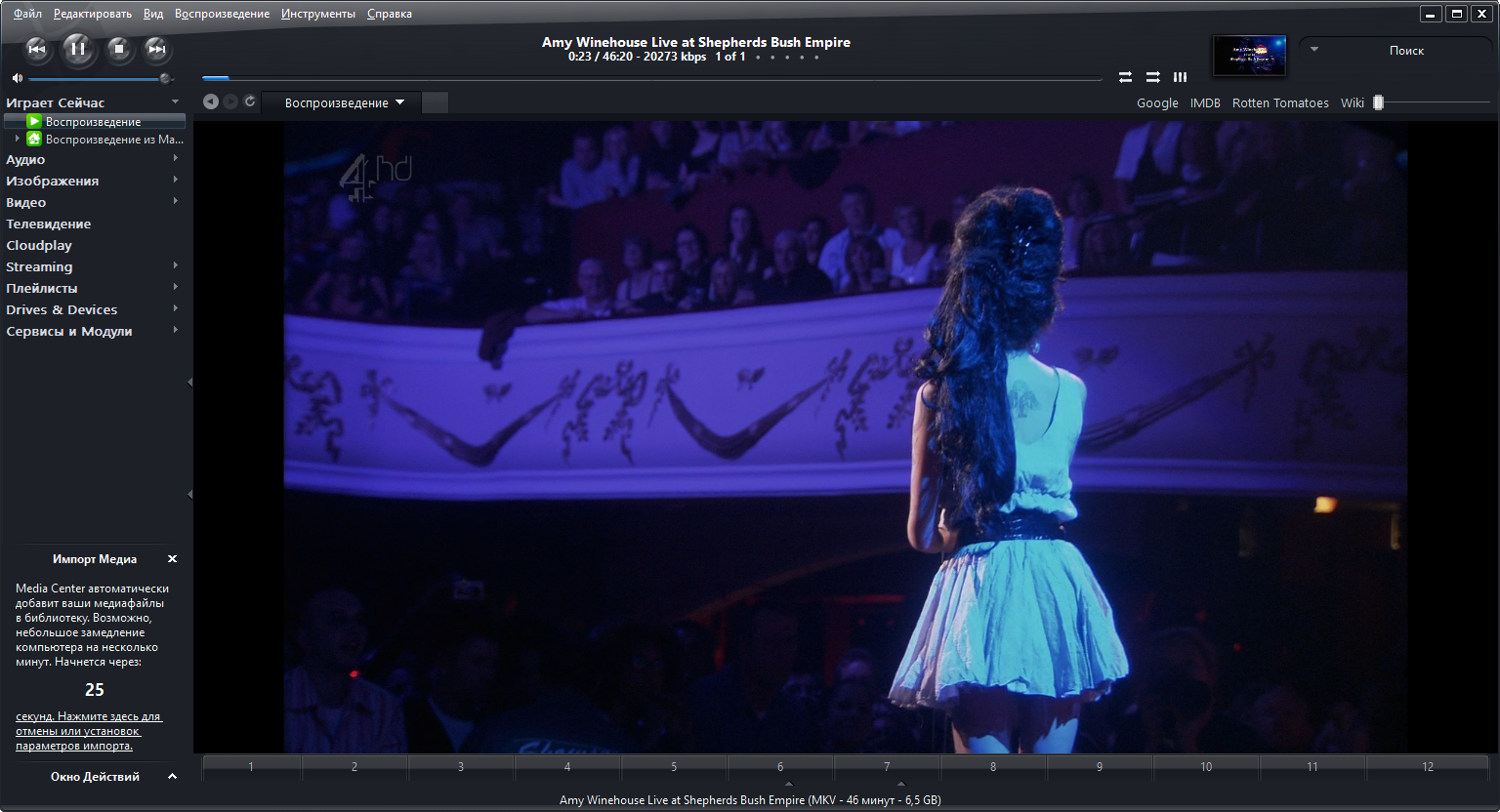Open the Вид menu
This screenshot has height=812, width=1500.
pos(153,14)
